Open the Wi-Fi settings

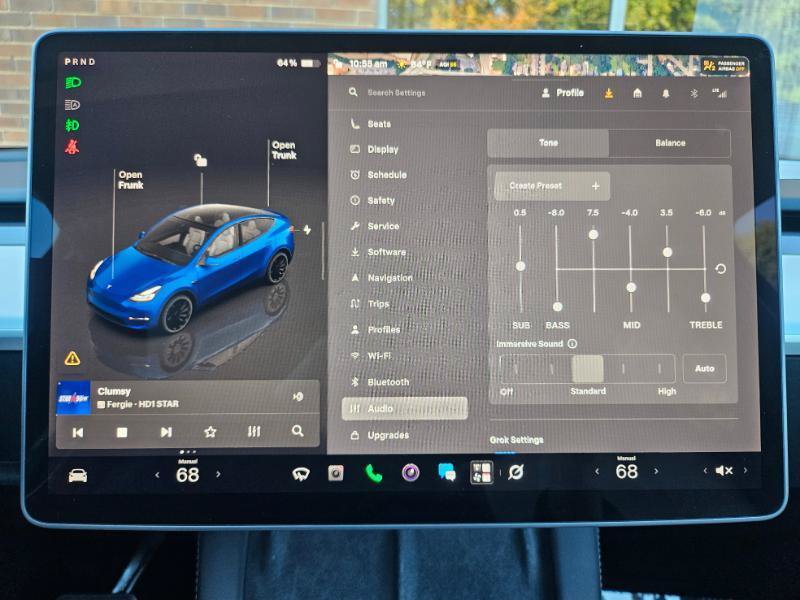pyautogui.click(x=371, y=356)
